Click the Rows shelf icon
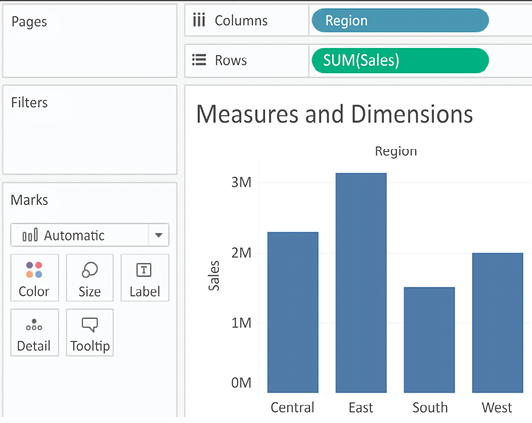Screen dimensions: 532x423 (199, 60)
